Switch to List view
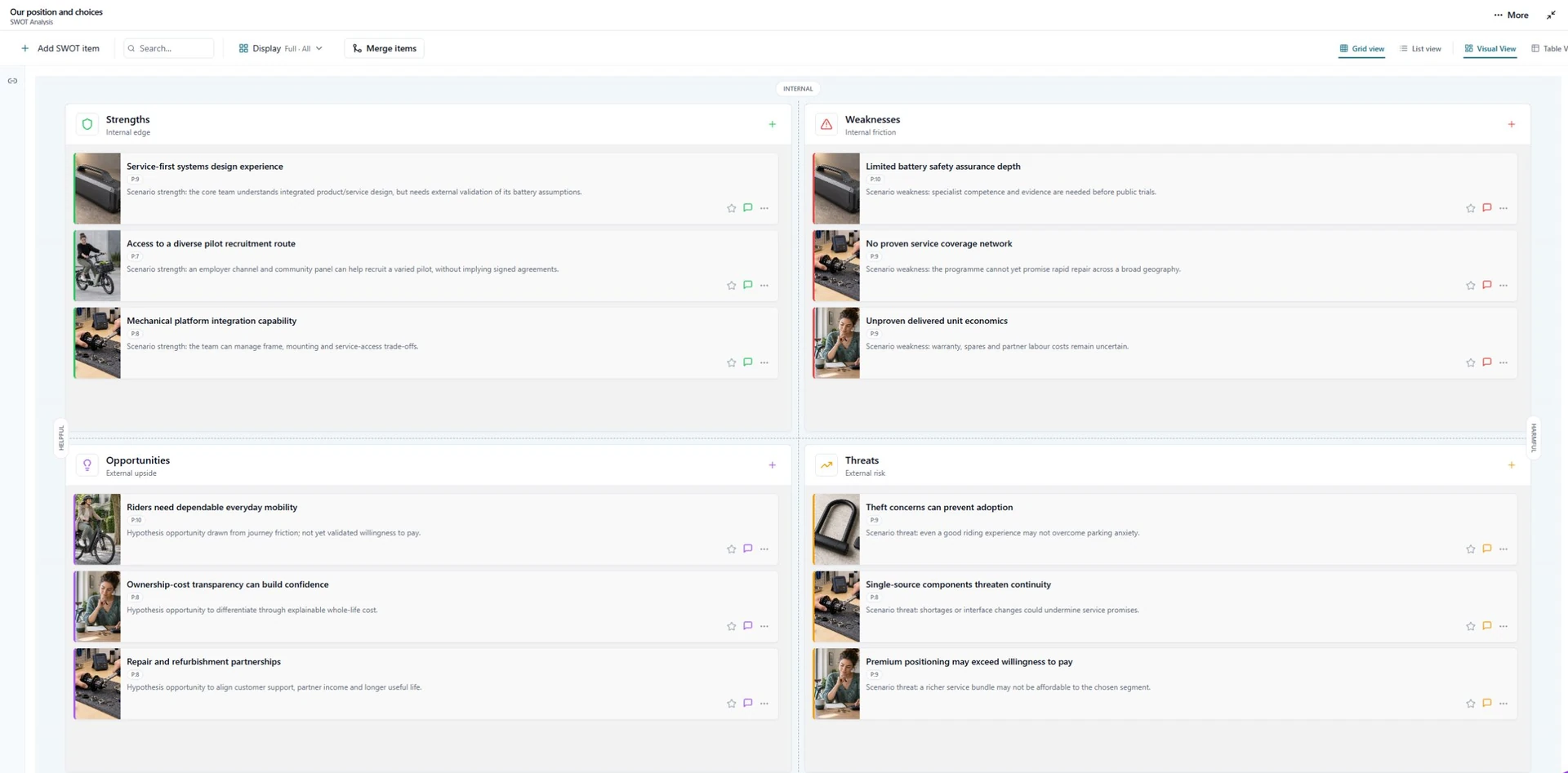This screenshot has width=1568, height=773. (x=1420, y=49)
